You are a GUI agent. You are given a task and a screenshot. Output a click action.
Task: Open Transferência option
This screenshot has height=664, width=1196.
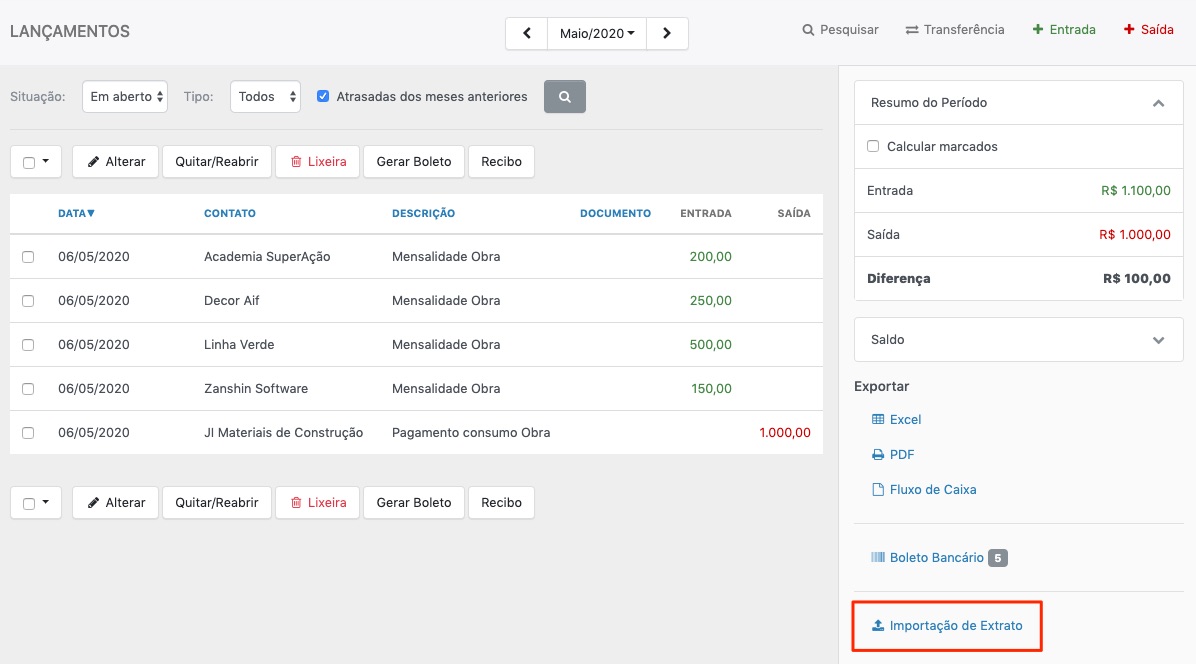[x=955, y=30]
